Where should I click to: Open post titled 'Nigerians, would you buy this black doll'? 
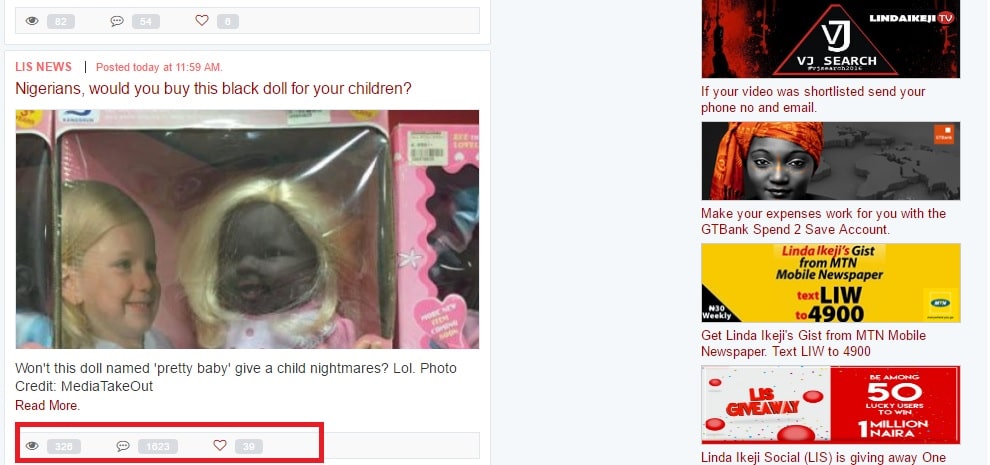[x=213, y=88]
